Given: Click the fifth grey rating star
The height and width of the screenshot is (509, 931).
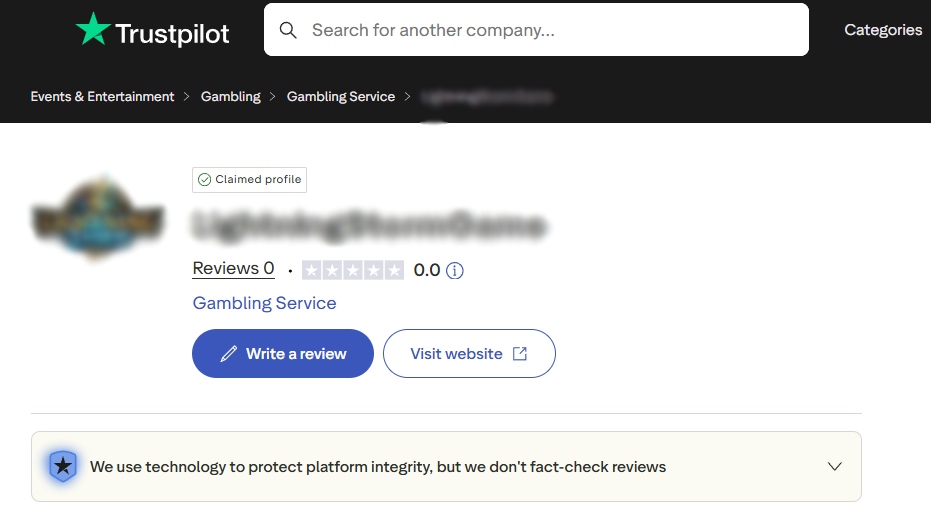Looking at the screenshot, I should (394, 270).
